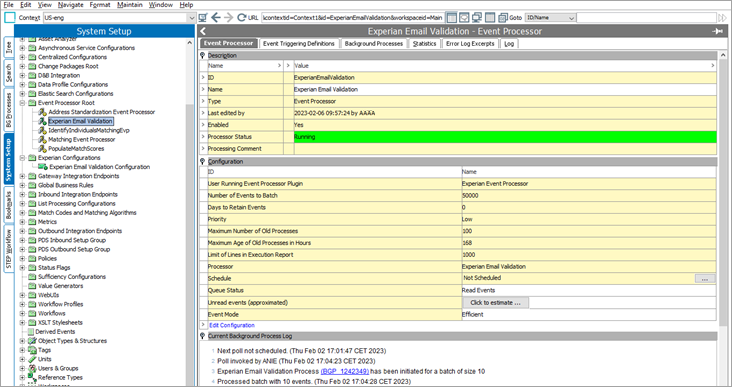Open the File menu

point(8,5)
